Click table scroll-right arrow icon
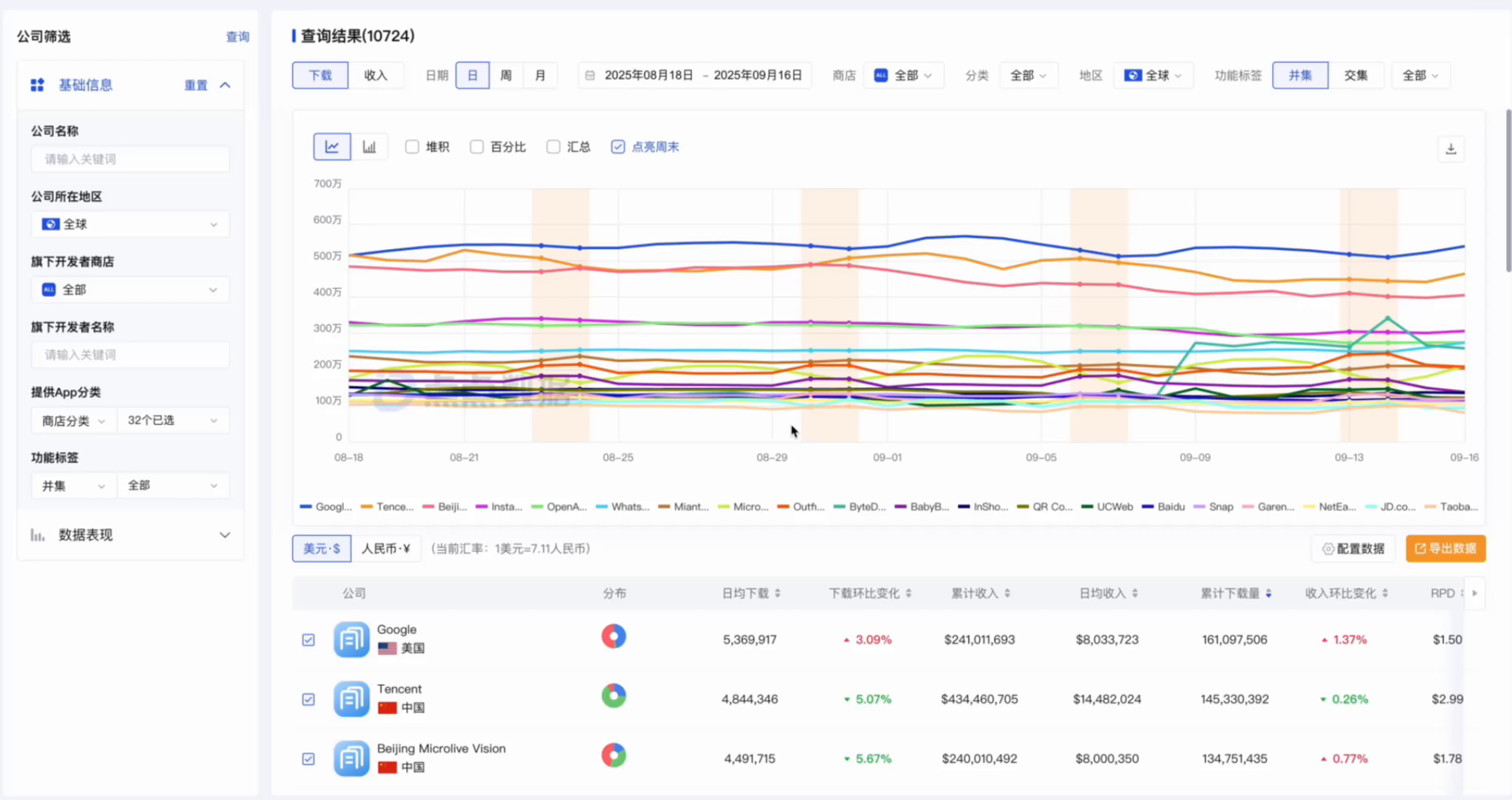 point(1474,593)
